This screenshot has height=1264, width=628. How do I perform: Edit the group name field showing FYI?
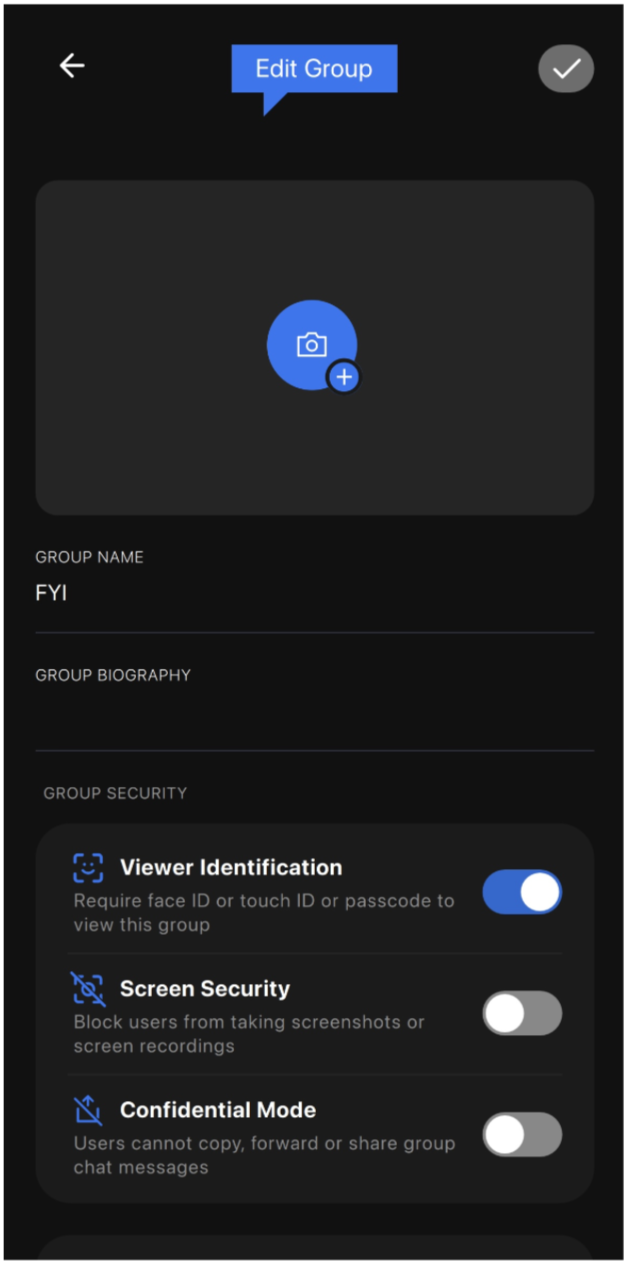(314, 593)
